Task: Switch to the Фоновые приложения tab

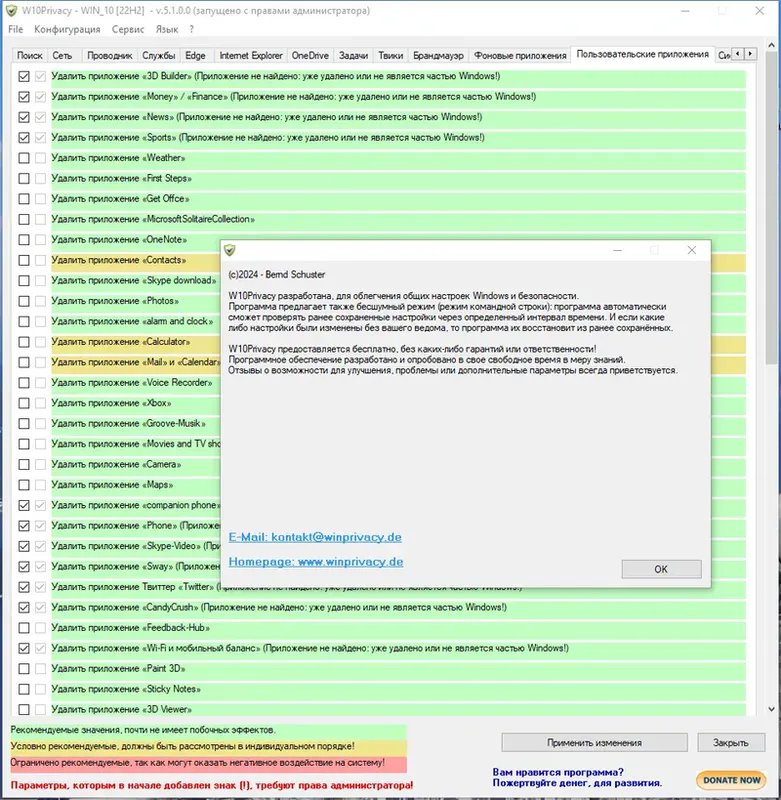Action: [x=520, y=56]
